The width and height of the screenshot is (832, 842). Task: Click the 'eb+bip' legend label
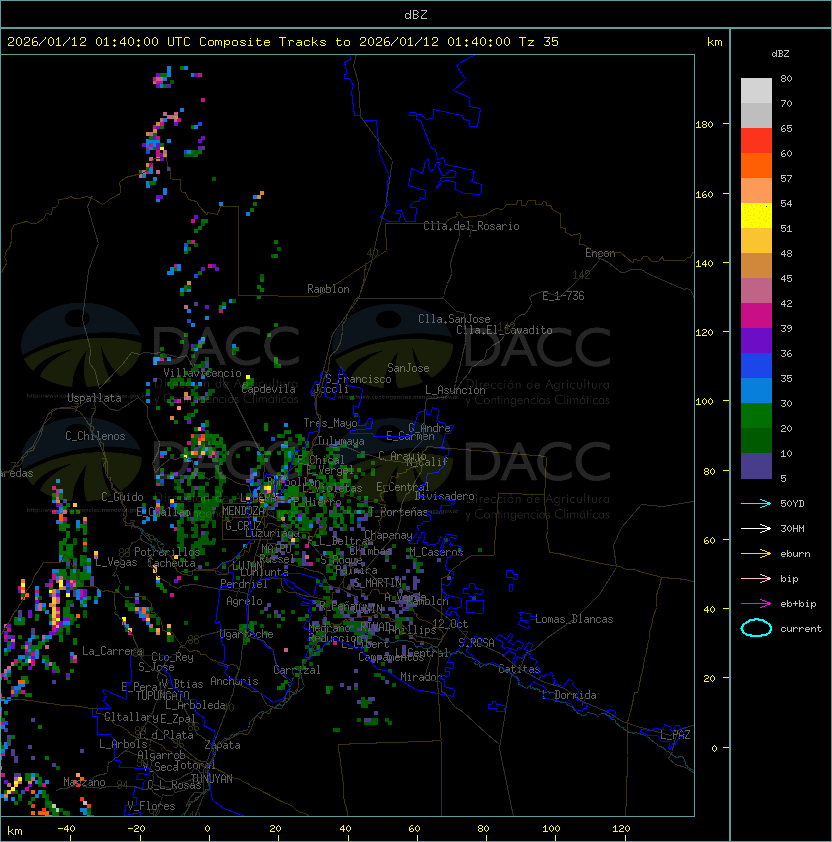[798, 604]
